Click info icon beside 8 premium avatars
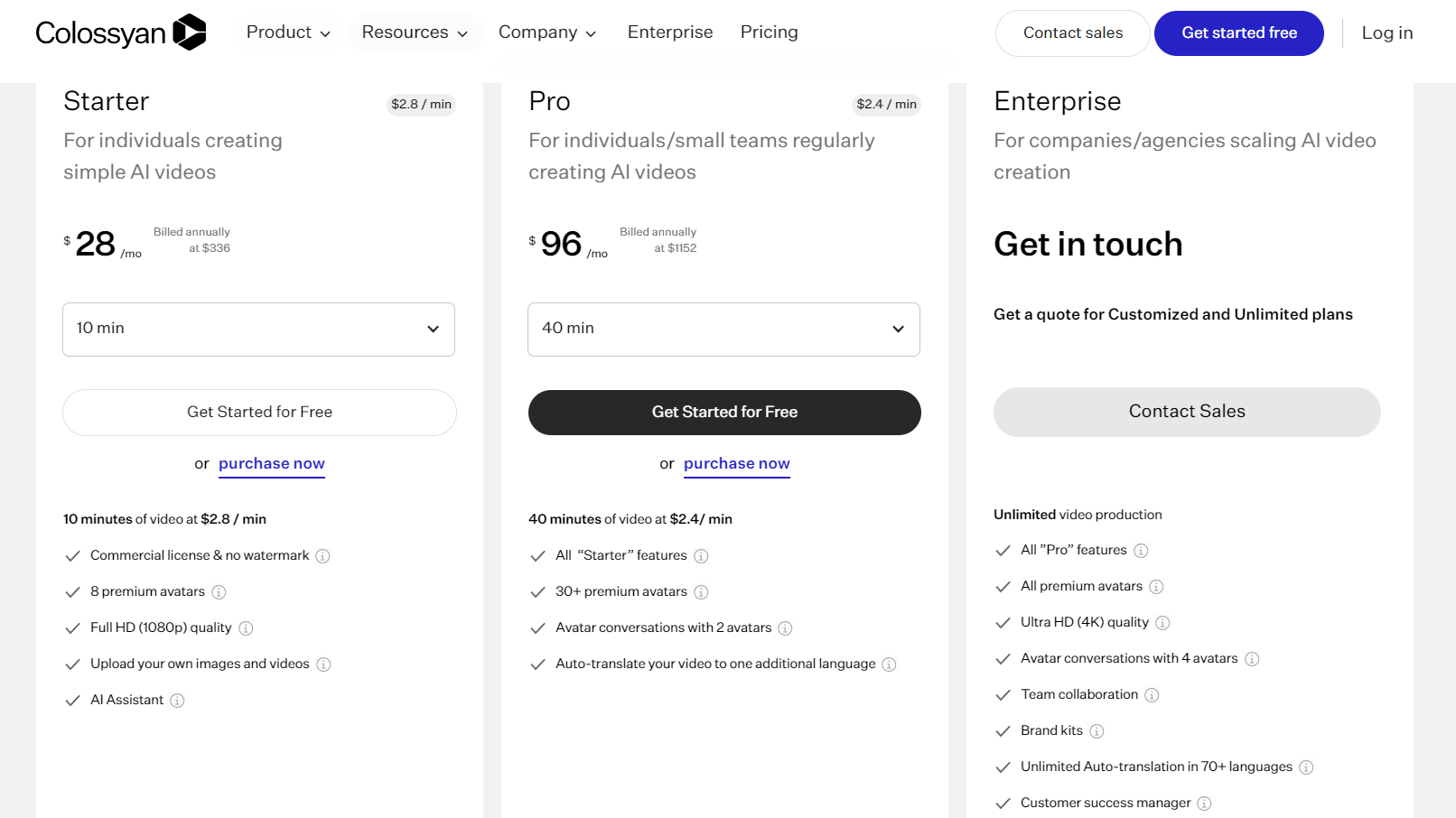 [219, 592]
